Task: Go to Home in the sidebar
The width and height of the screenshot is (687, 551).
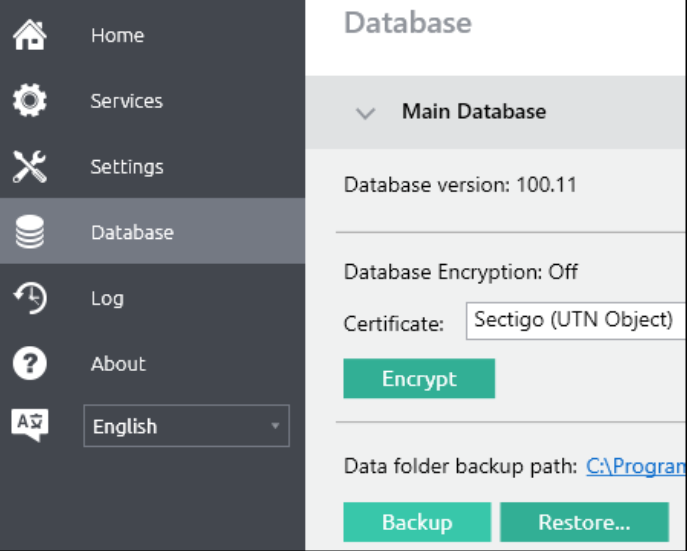Action: click(x=117, y=35)
